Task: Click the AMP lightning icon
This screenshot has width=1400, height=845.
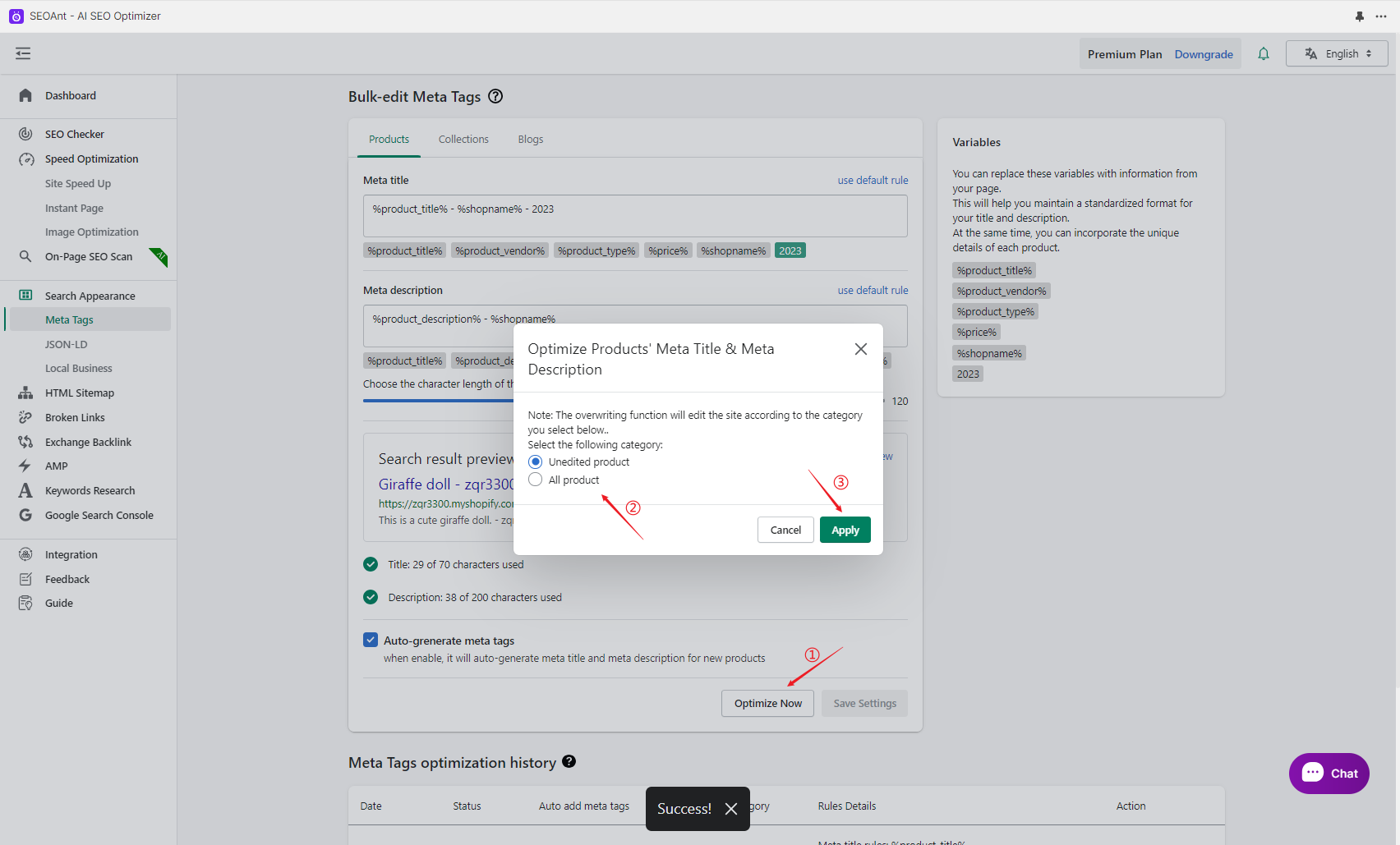Action: 25,466
